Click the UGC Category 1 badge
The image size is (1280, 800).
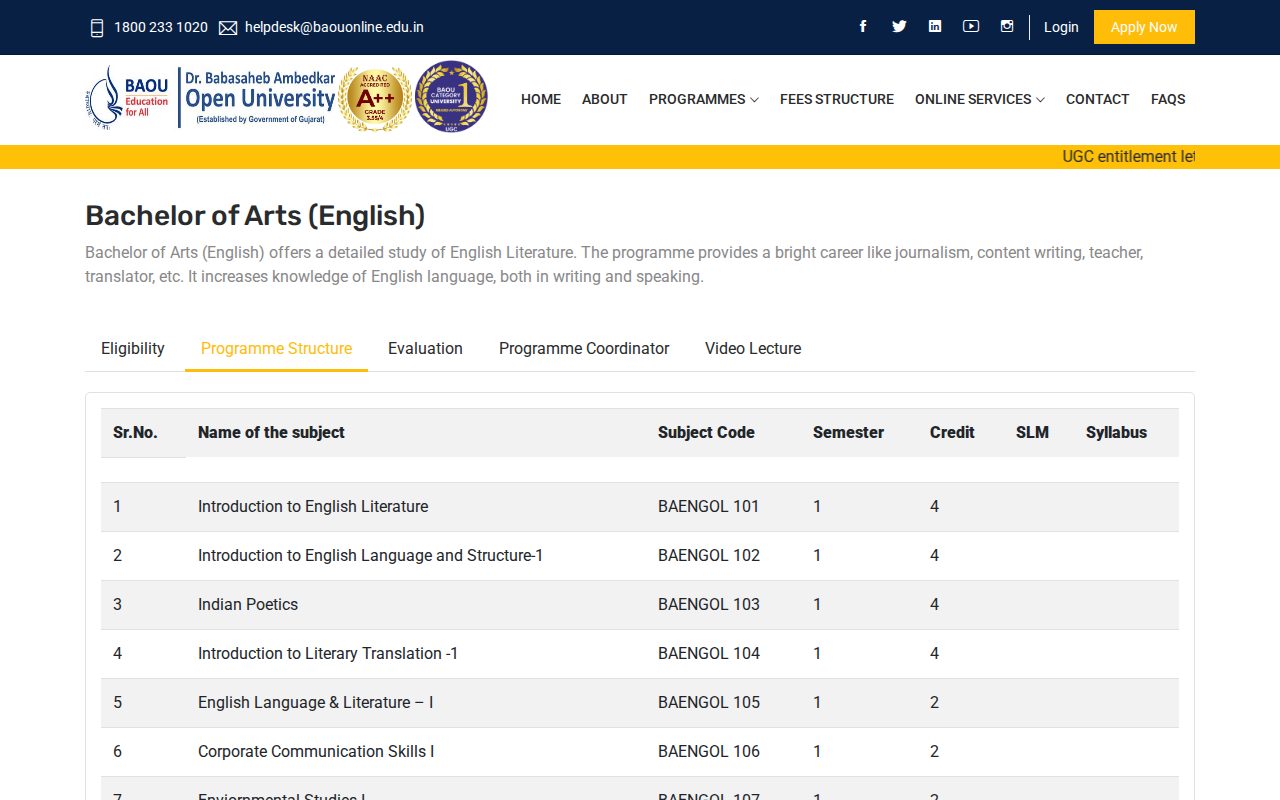tap(451, 97)
